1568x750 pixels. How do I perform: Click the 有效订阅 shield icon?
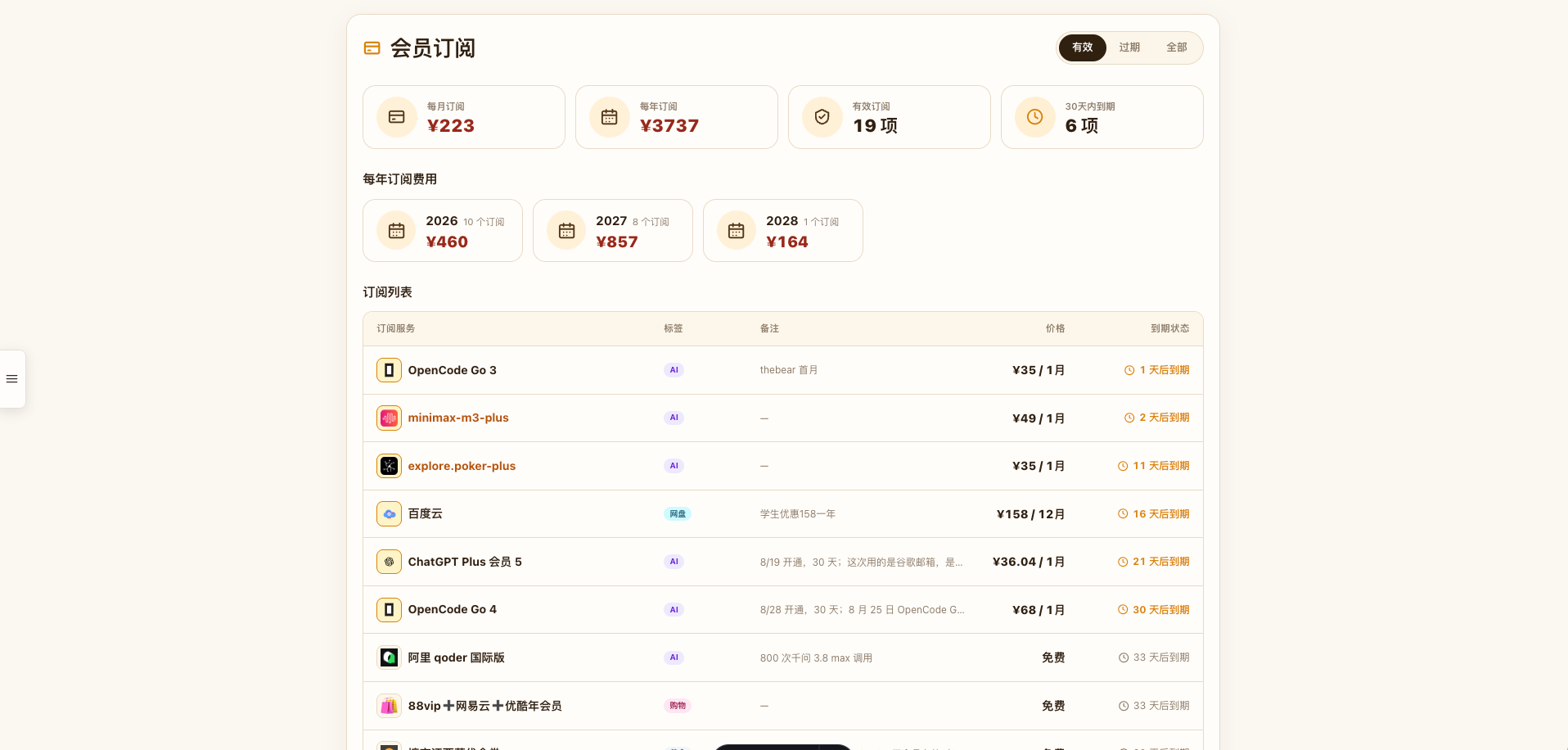click(822, 117)
